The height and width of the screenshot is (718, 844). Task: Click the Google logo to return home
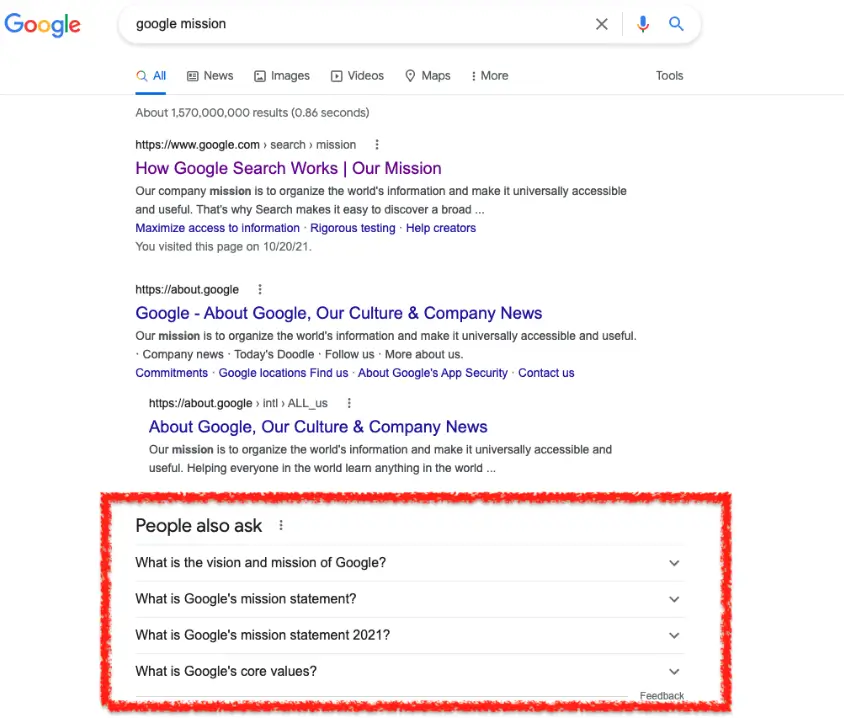coord(42,25)
